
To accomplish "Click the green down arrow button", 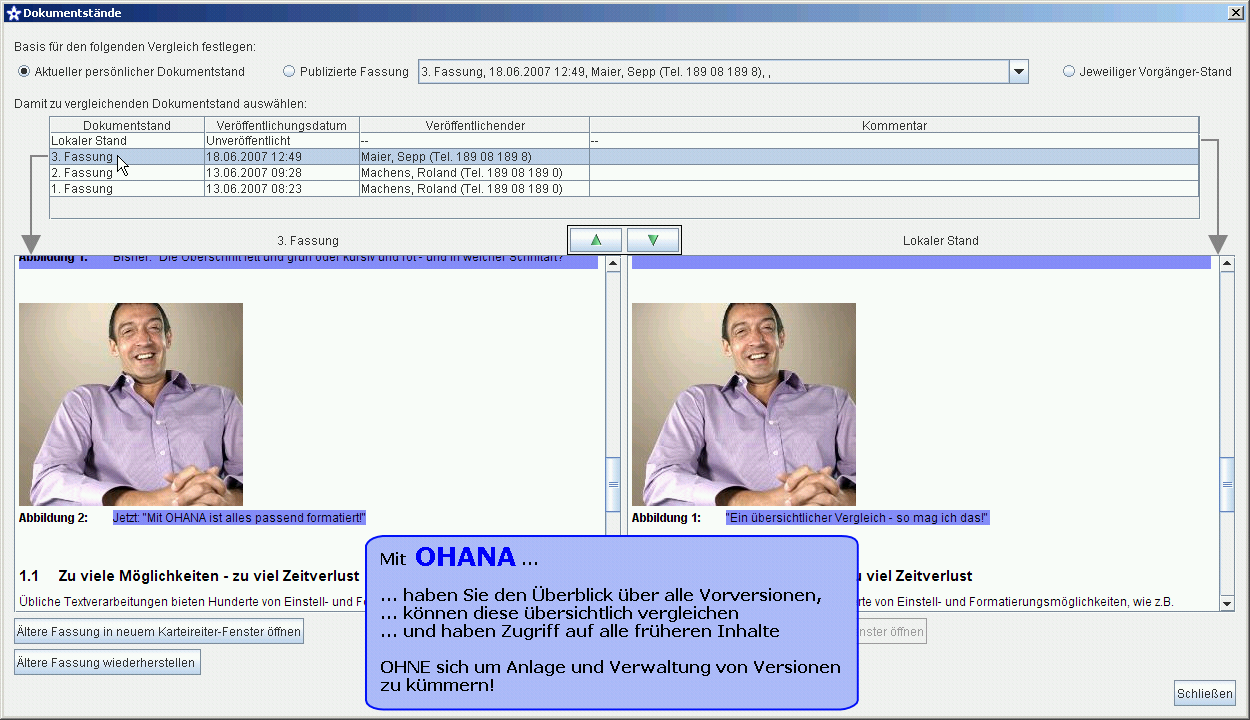I will coord(653,240).
